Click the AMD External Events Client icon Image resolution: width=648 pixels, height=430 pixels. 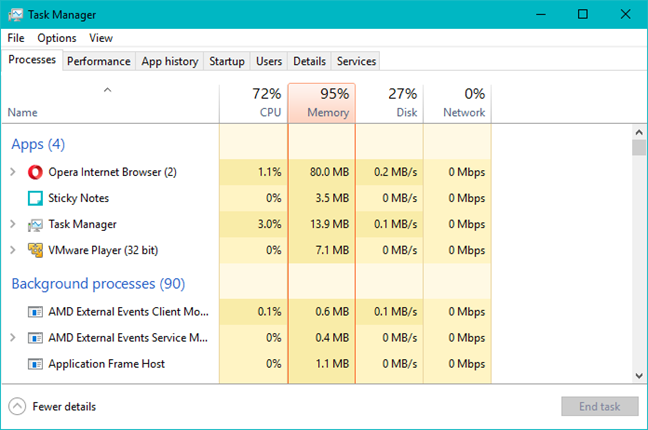click(x=35, y=312)
